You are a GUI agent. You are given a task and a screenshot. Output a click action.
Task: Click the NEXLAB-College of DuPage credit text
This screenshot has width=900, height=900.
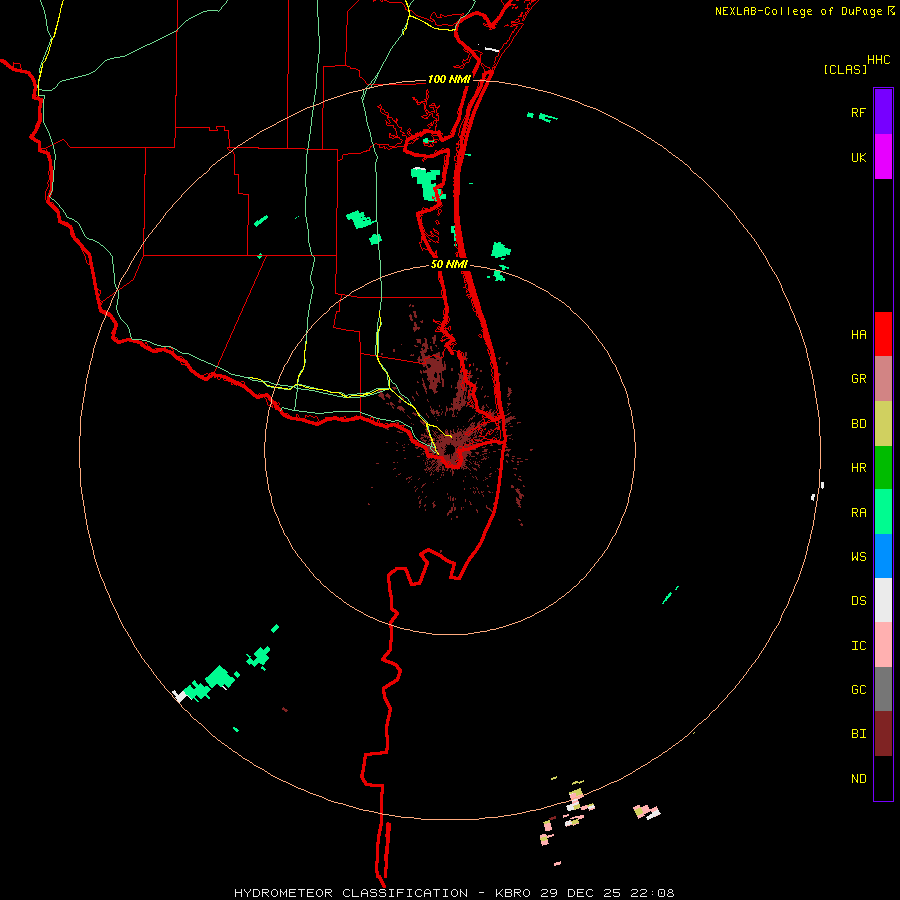(798, 11)
